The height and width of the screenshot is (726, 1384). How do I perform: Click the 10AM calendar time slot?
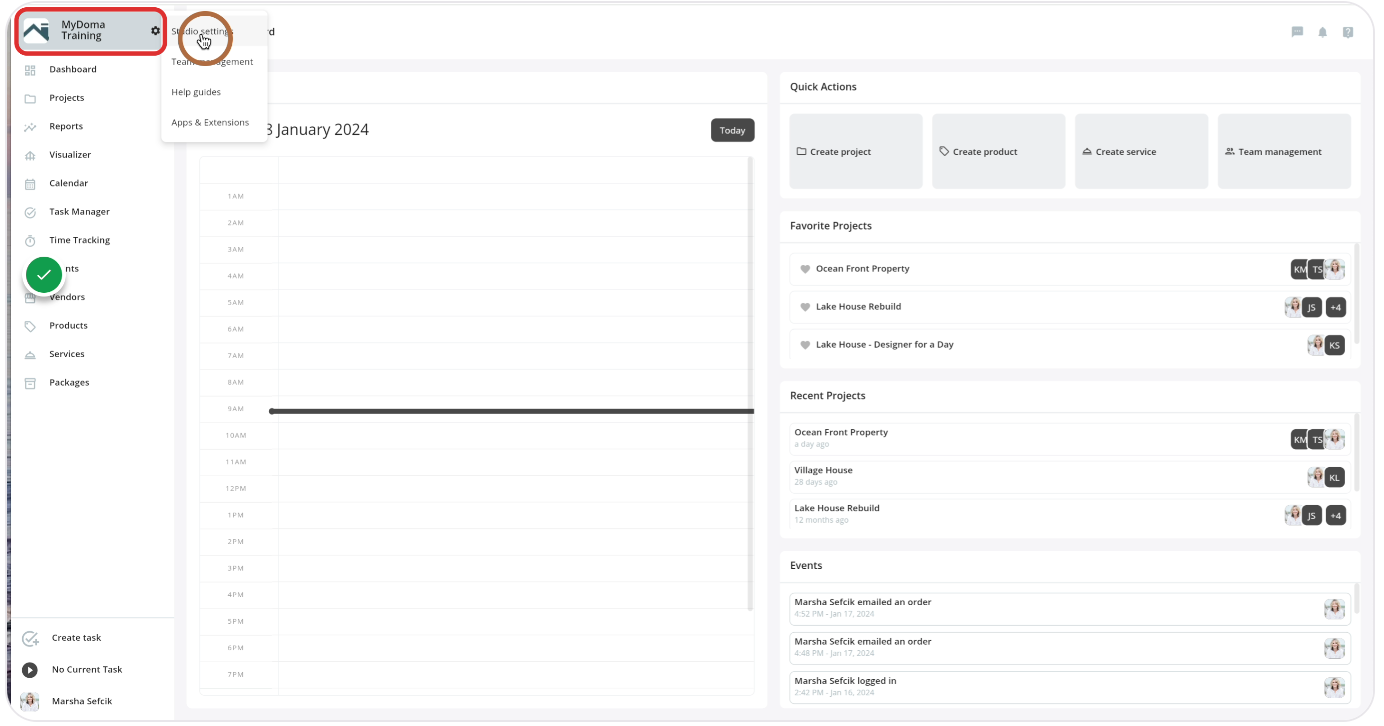pyautogui.click(x=516, y=436)
